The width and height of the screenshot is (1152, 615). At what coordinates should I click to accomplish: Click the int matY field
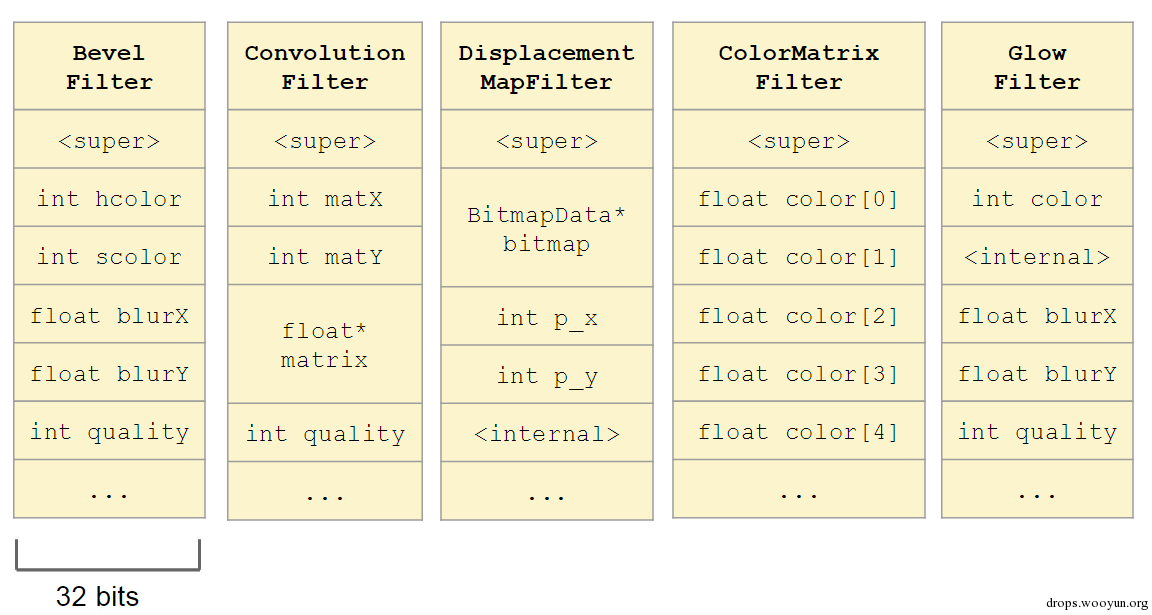[325, 256]
